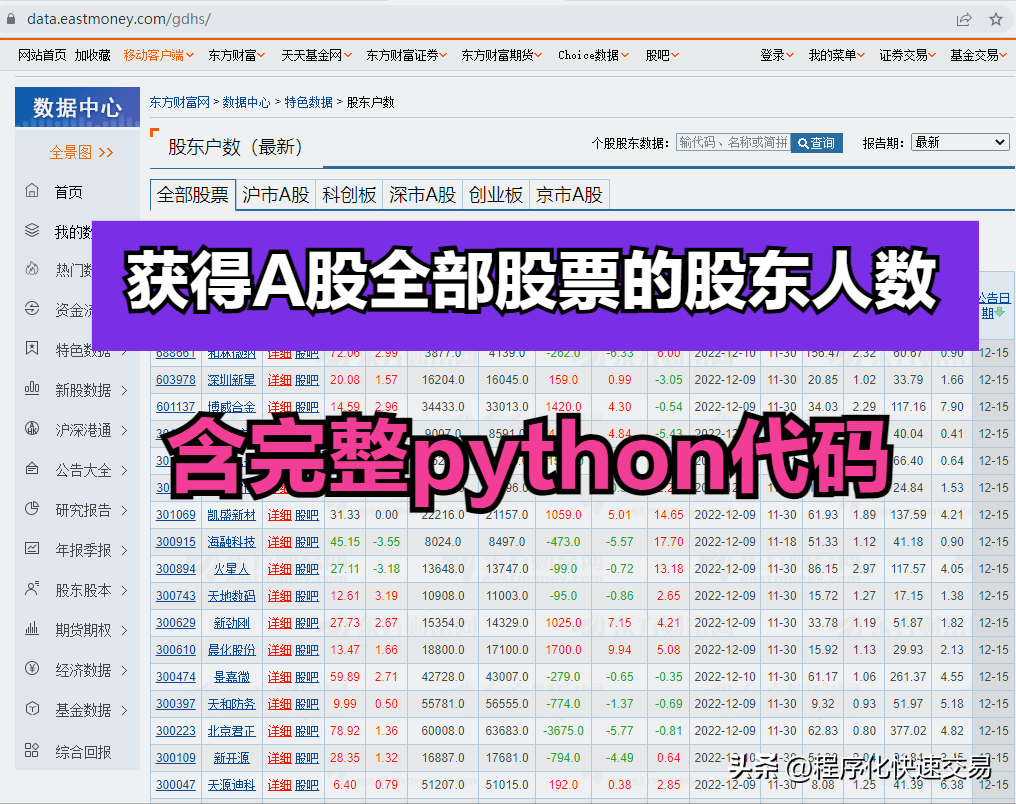The height and width of the screenshot is (804, 1016).
Task: Expand the Choice数据 menu
Action: click(x=594, y=56)
